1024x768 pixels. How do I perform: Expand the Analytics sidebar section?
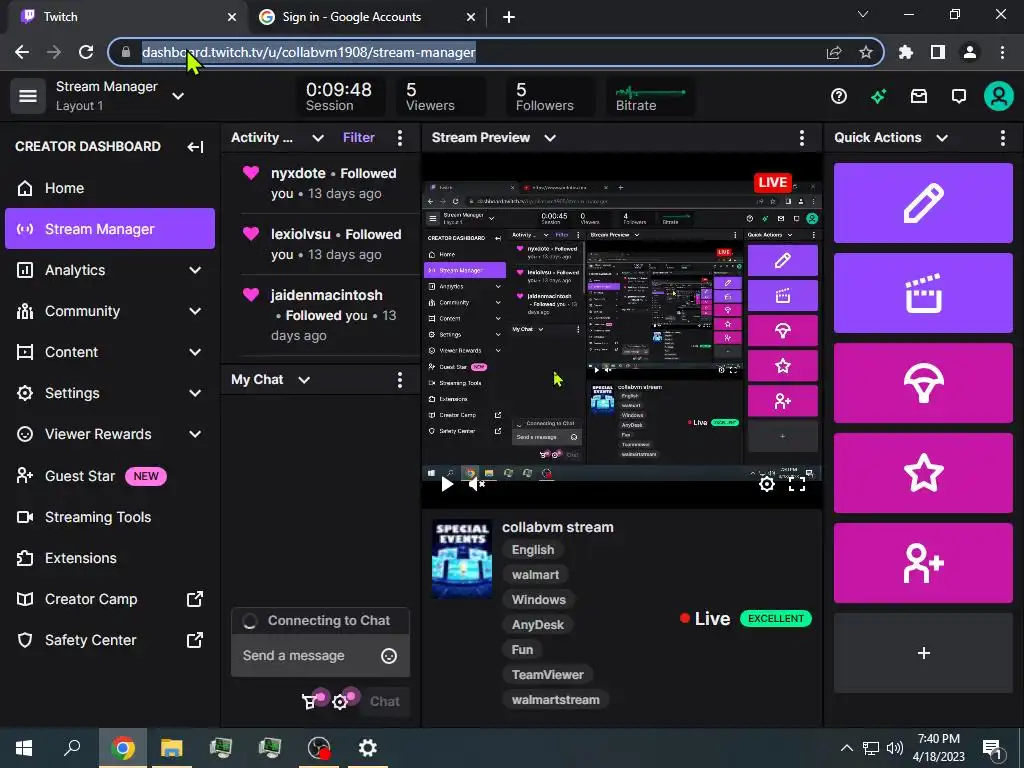[x=109, y=270]
